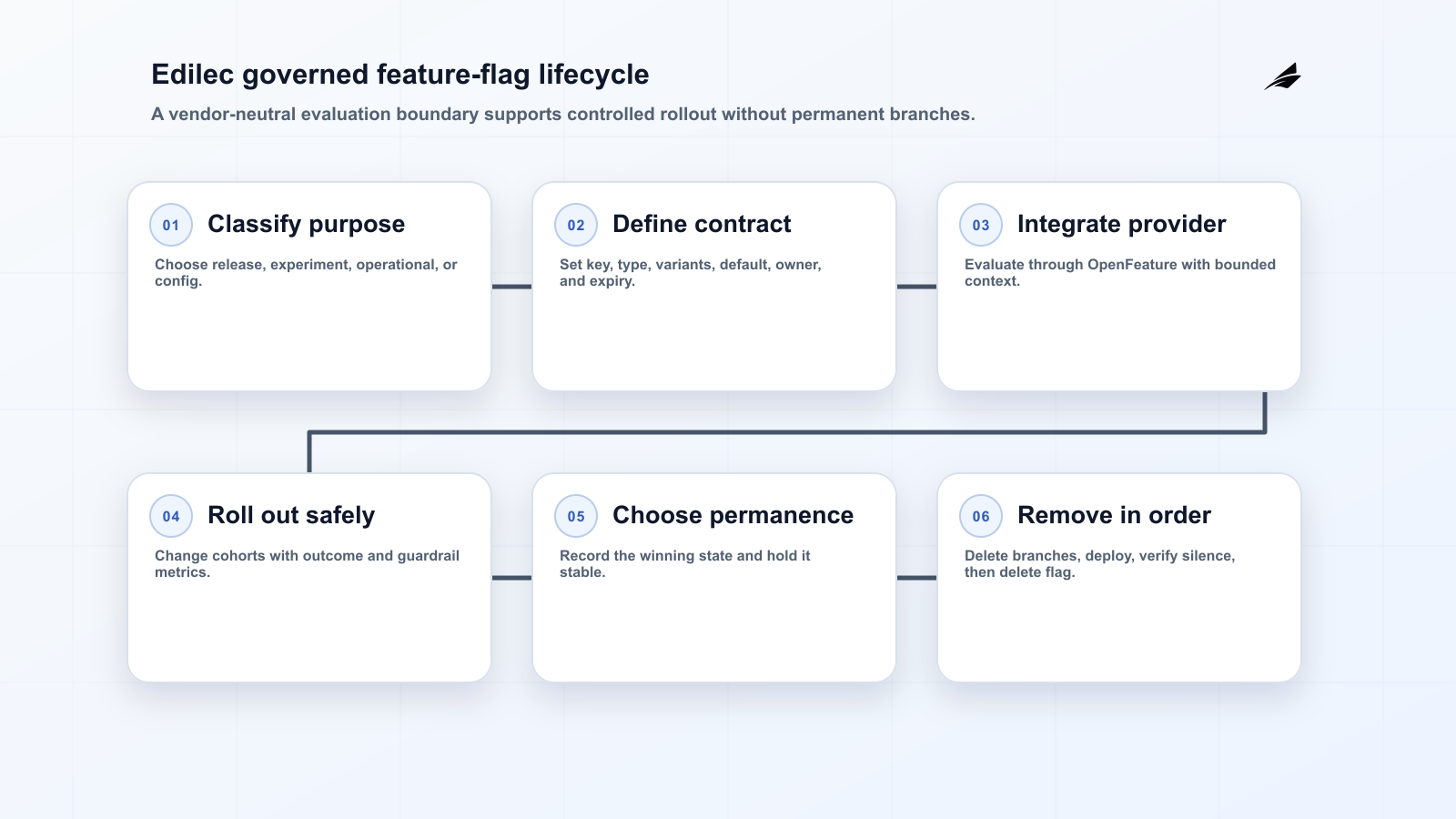Click the 'Choose permanence' heading
The height and width of the screenshot is (819, 1456).
[x=733, y=515]
